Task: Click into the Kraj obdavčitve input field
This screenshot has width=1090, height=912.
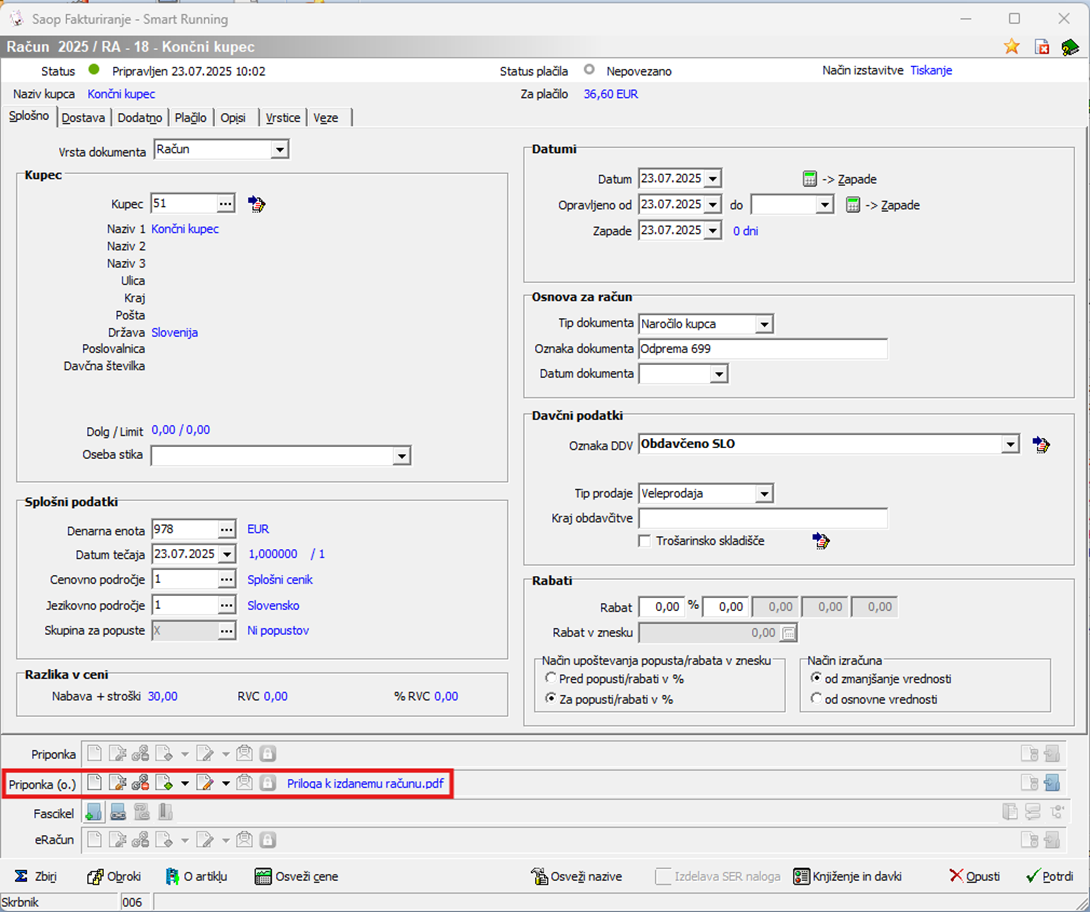Action: coord(763,519)
